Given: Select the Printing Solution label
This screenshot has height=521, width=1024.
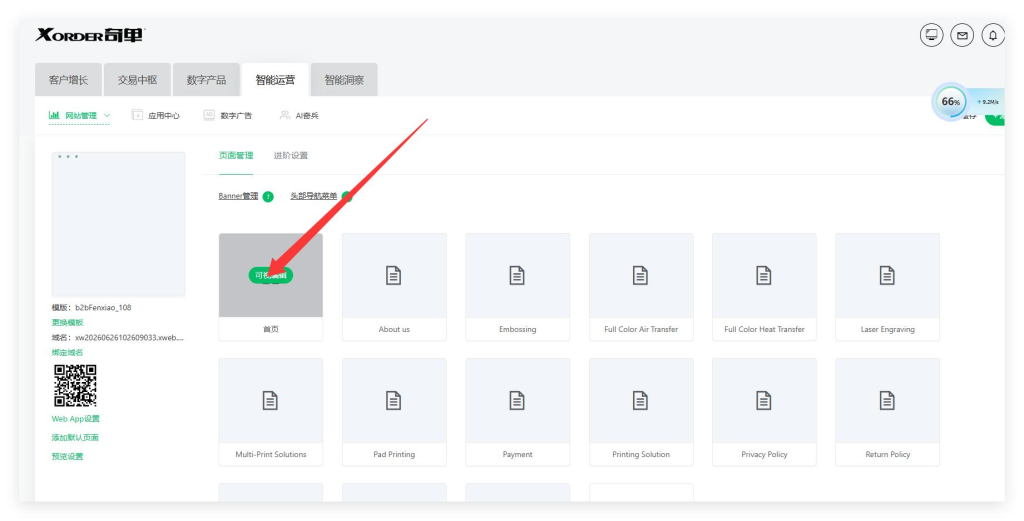Looking at the screenshot, I should click(x=641, y=454).
